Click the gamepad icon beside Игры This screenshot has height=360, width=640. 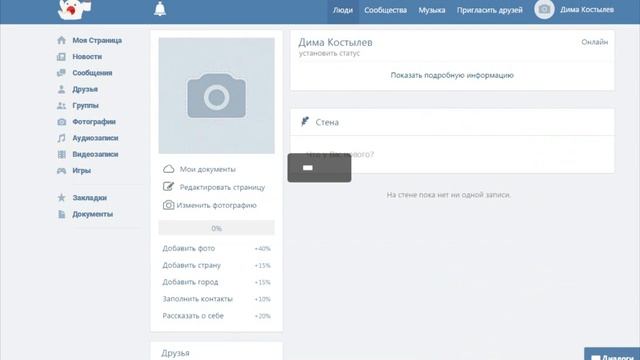pyautogui.click(x=61, y=171)
